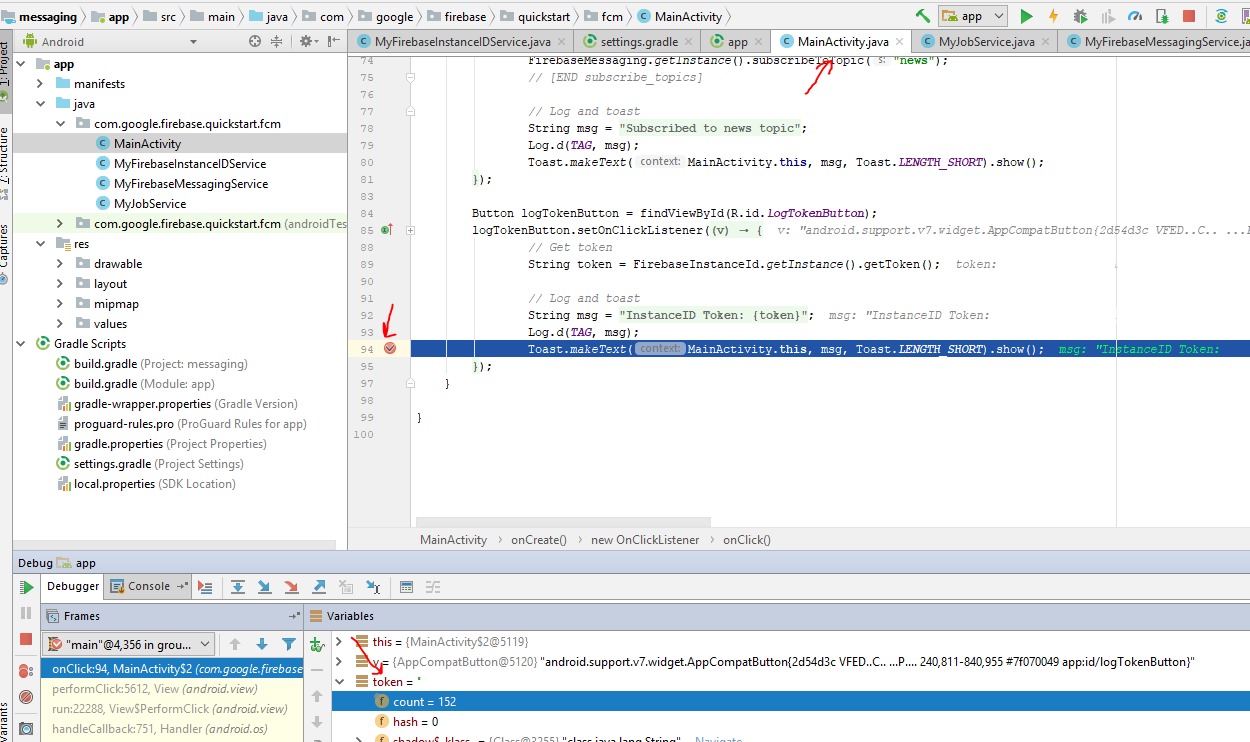Open the Android Profiler gauge icon
Screen dimensions: 1250x742
click(1134, 16)
